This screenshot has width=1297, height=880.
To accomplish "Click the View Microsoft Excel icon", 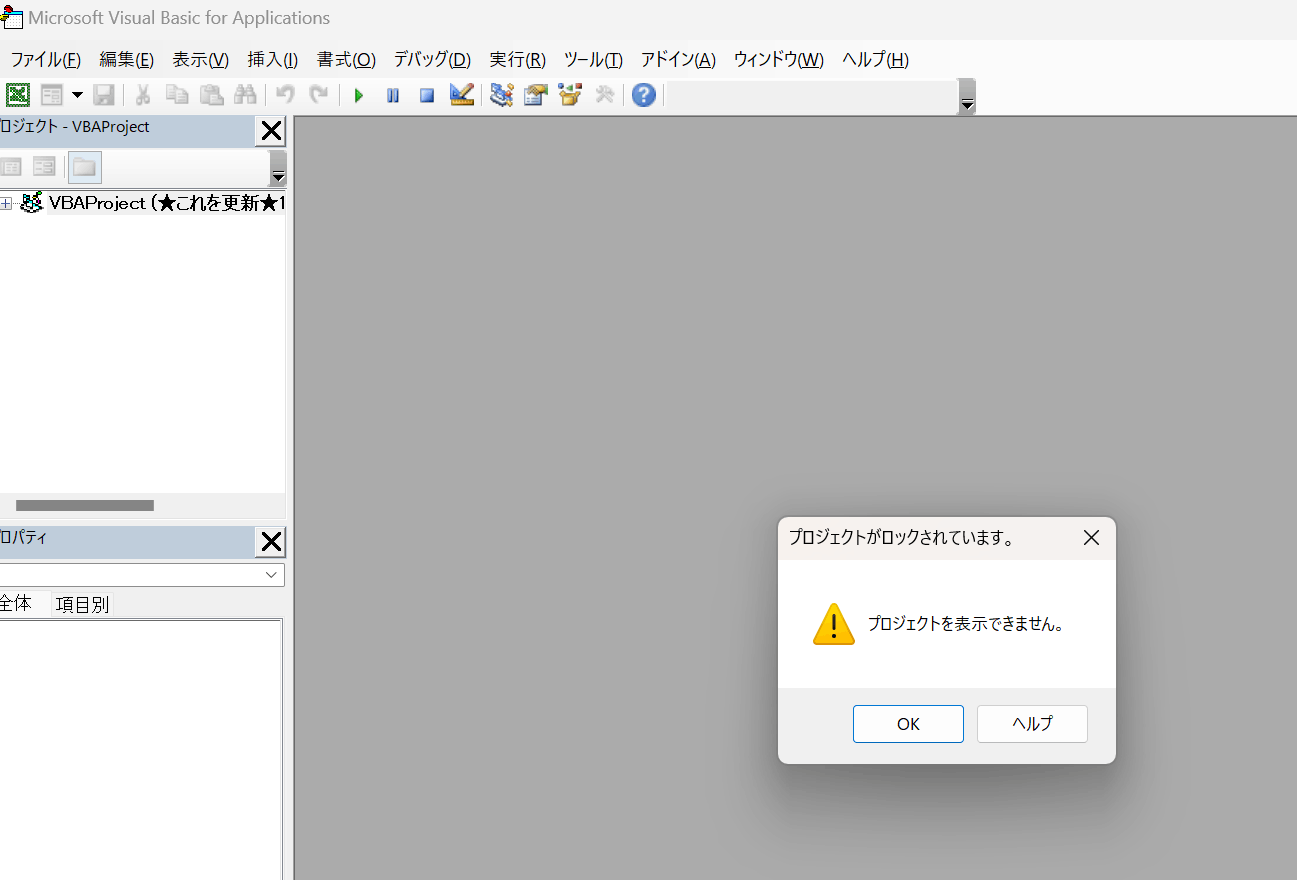I will click(x=18, y=95).
